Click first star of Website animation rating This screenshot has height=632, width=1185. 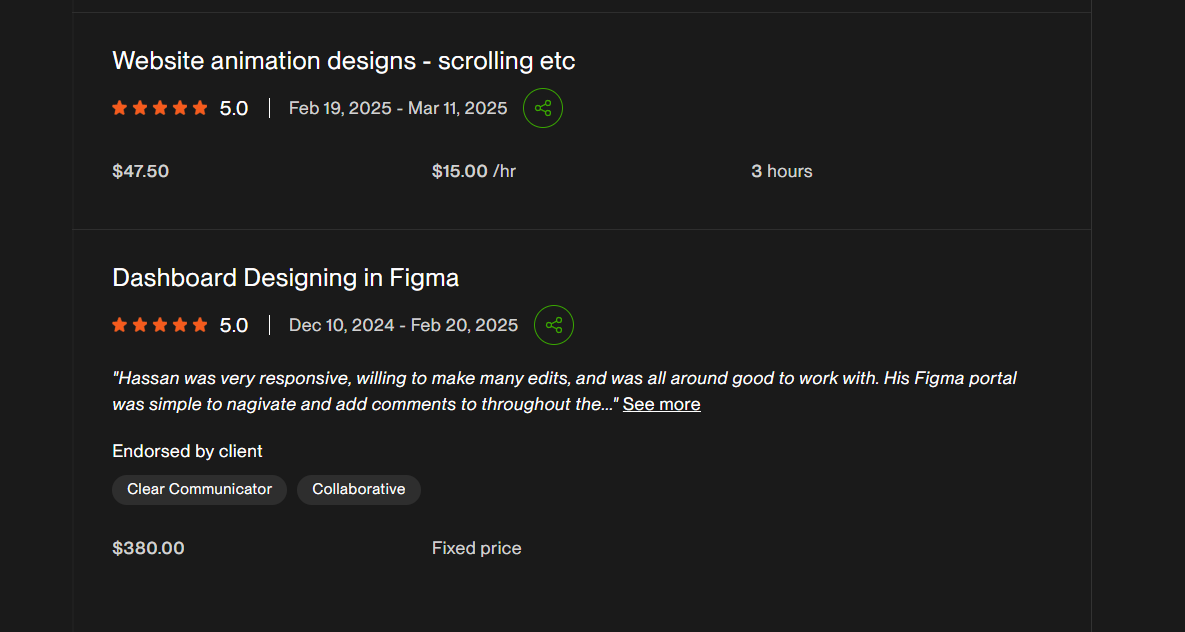tap(119, 108)
